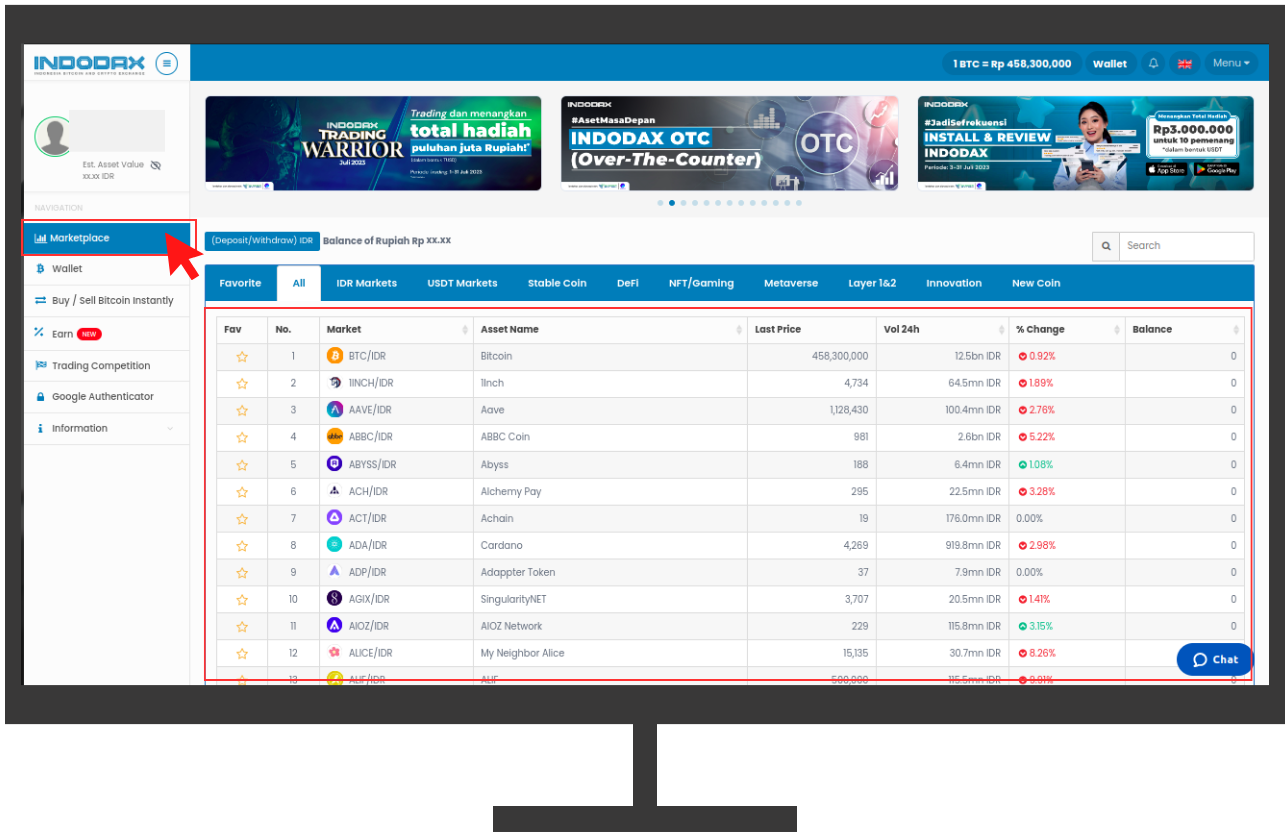Open Buy / Sell Bitcoin Instantly
This screenshot has width=1285, height=833.
(x=106, y=300)
